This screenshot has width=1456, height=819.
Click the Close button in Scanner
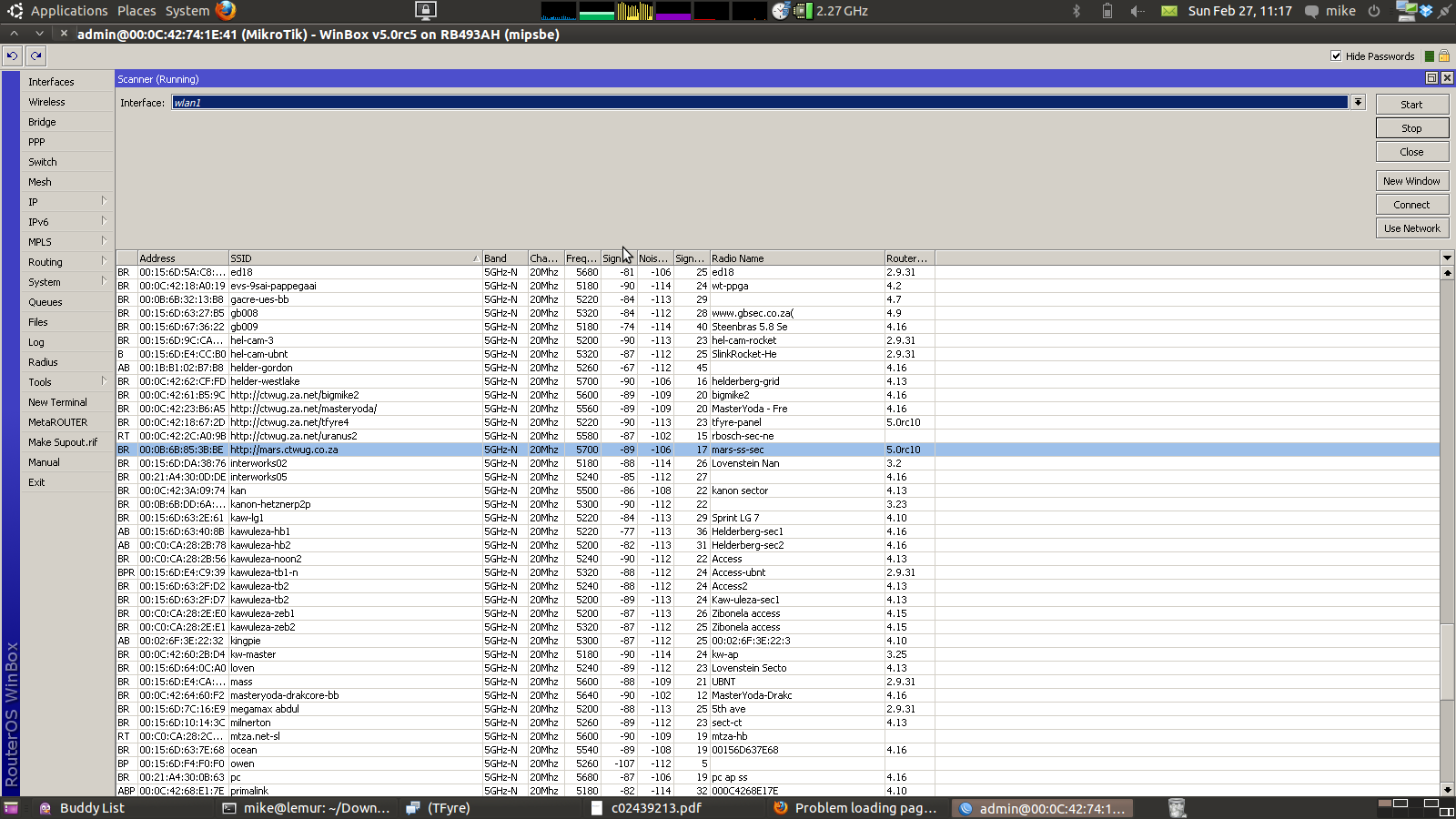click(1412, 152)
